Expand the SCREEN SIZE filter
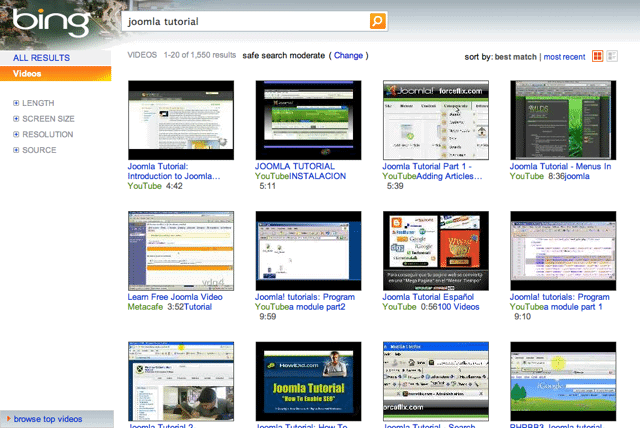This screenshot has height=428, width=640. click(x=44, y=119)
